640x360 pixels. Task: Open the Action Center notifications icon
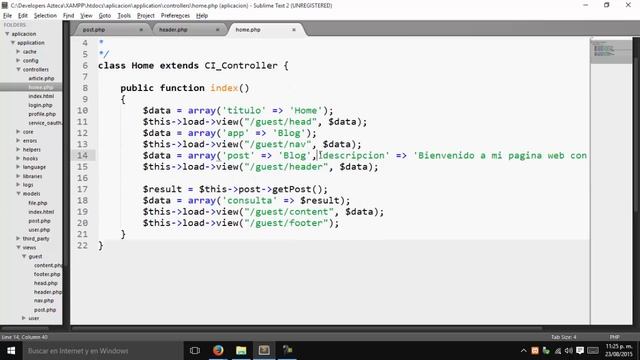[580, 351]
